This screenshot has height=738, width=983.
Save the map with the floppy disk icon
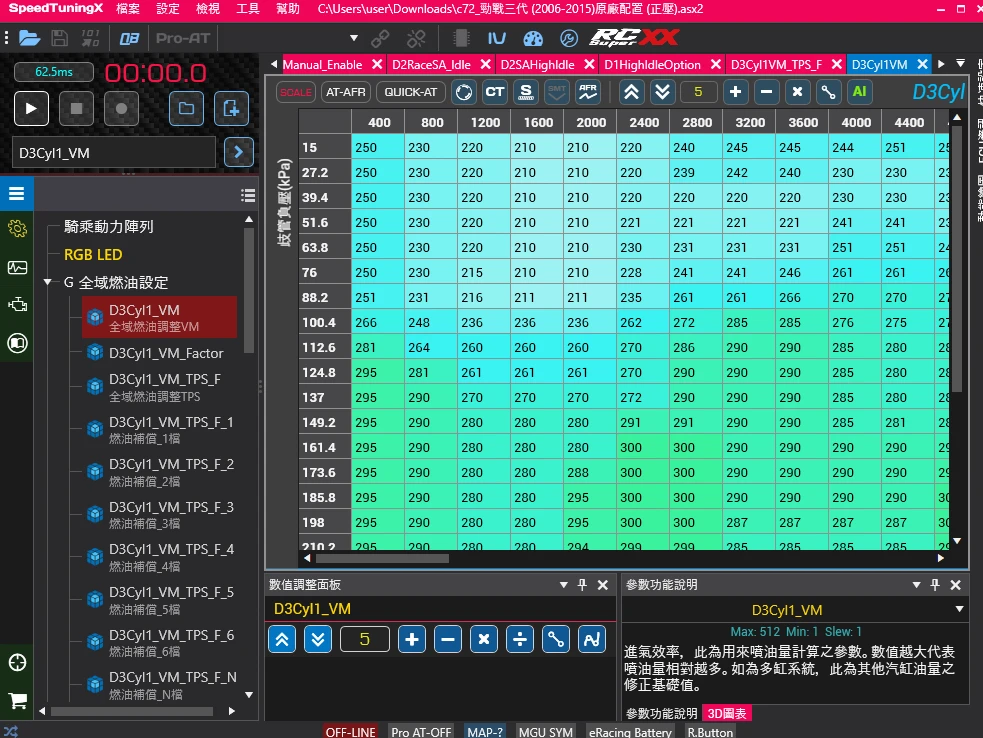(60, 38)
